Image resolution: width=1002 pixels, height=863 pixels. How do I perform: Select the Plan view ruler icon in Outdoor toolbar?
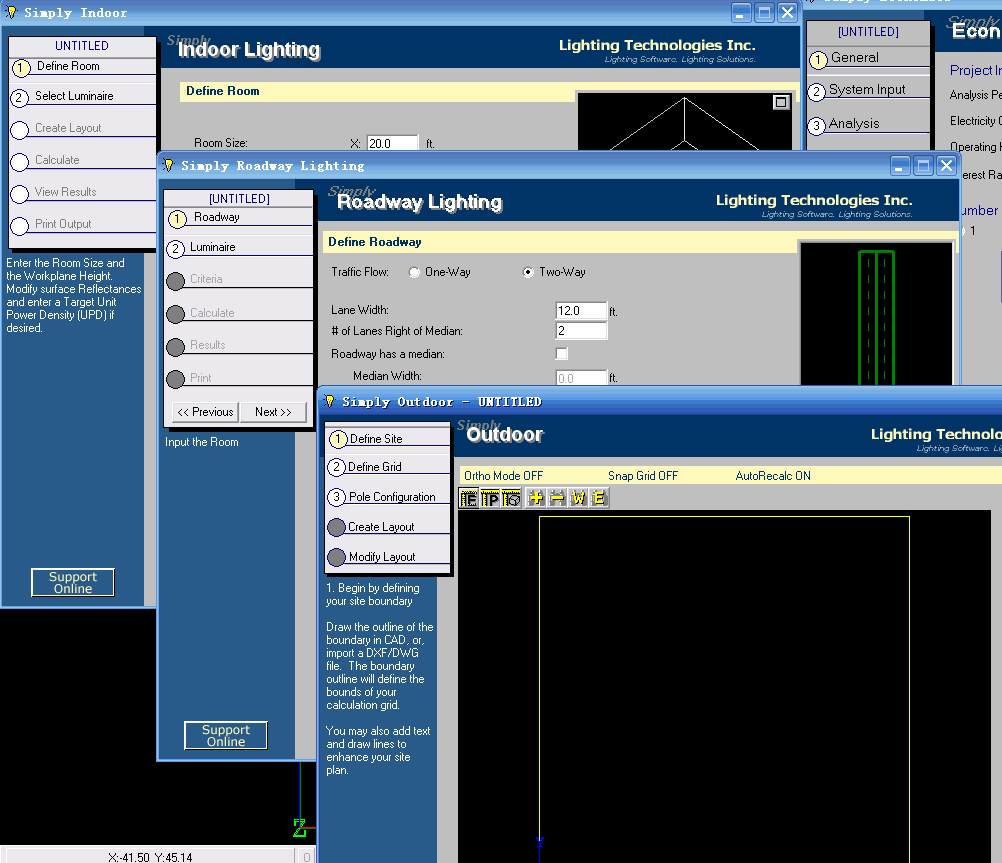[x=490, y=499]
